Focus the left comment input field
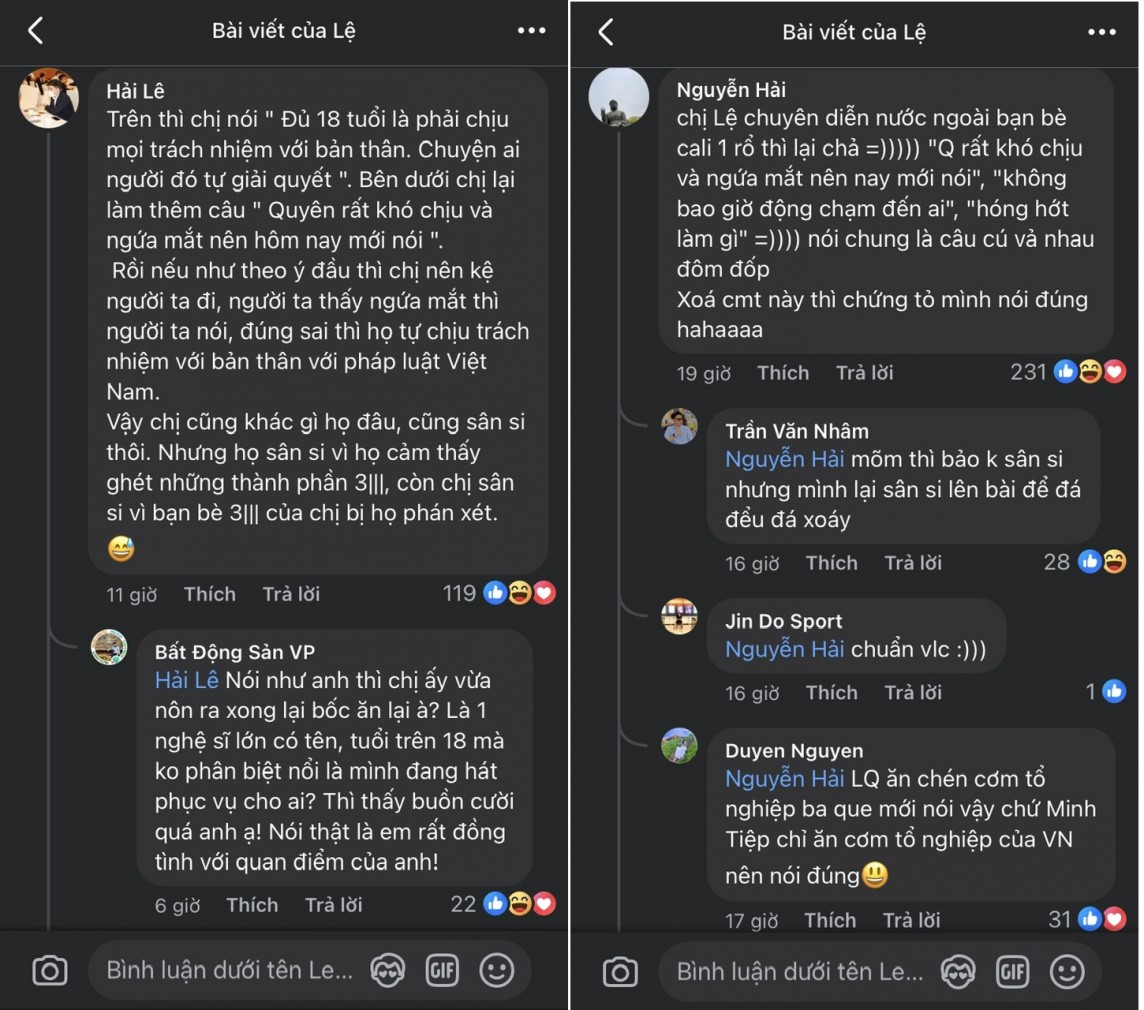 [x=230, y=970]
